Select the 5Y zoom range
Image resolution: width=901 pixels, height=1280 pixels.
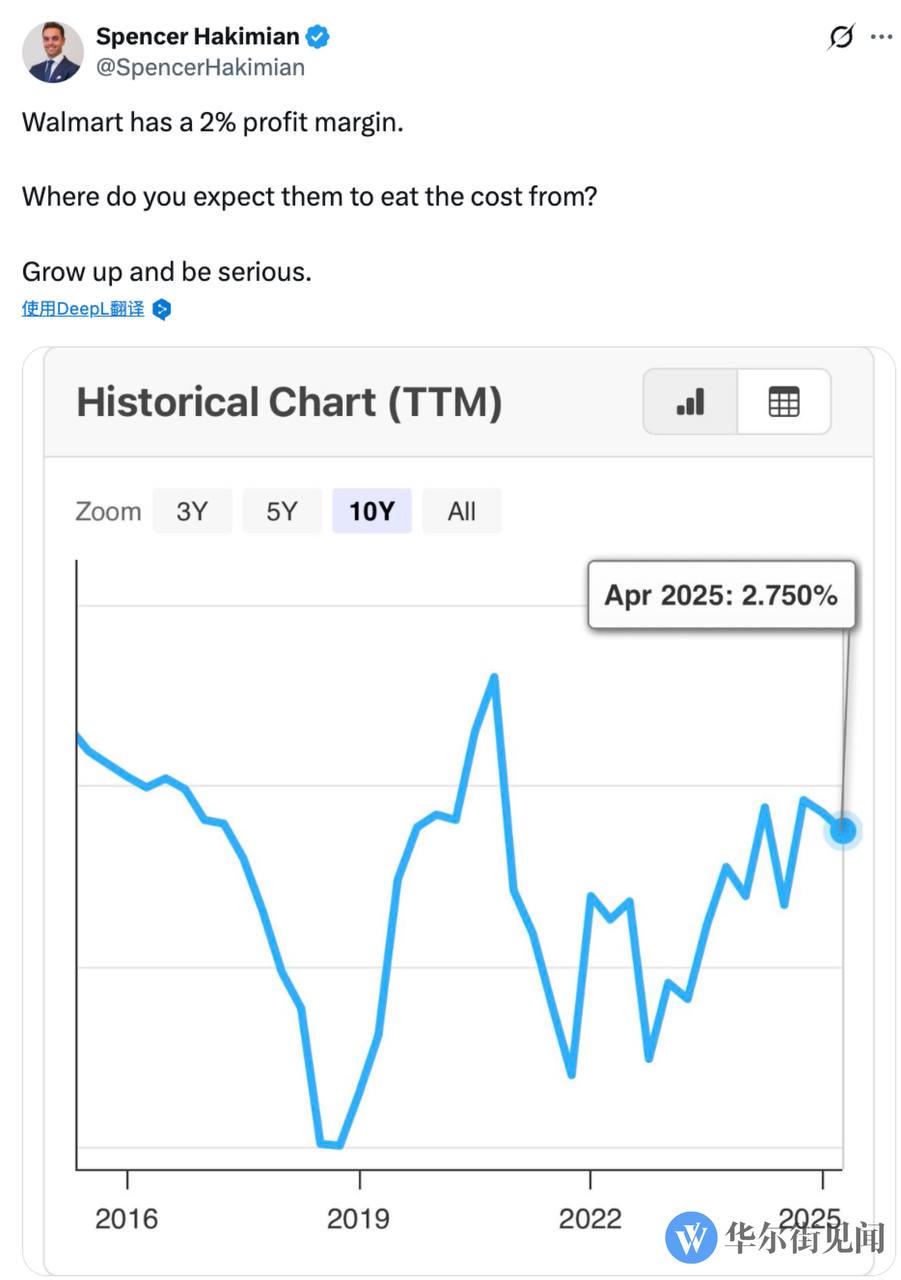pos(281,511)
